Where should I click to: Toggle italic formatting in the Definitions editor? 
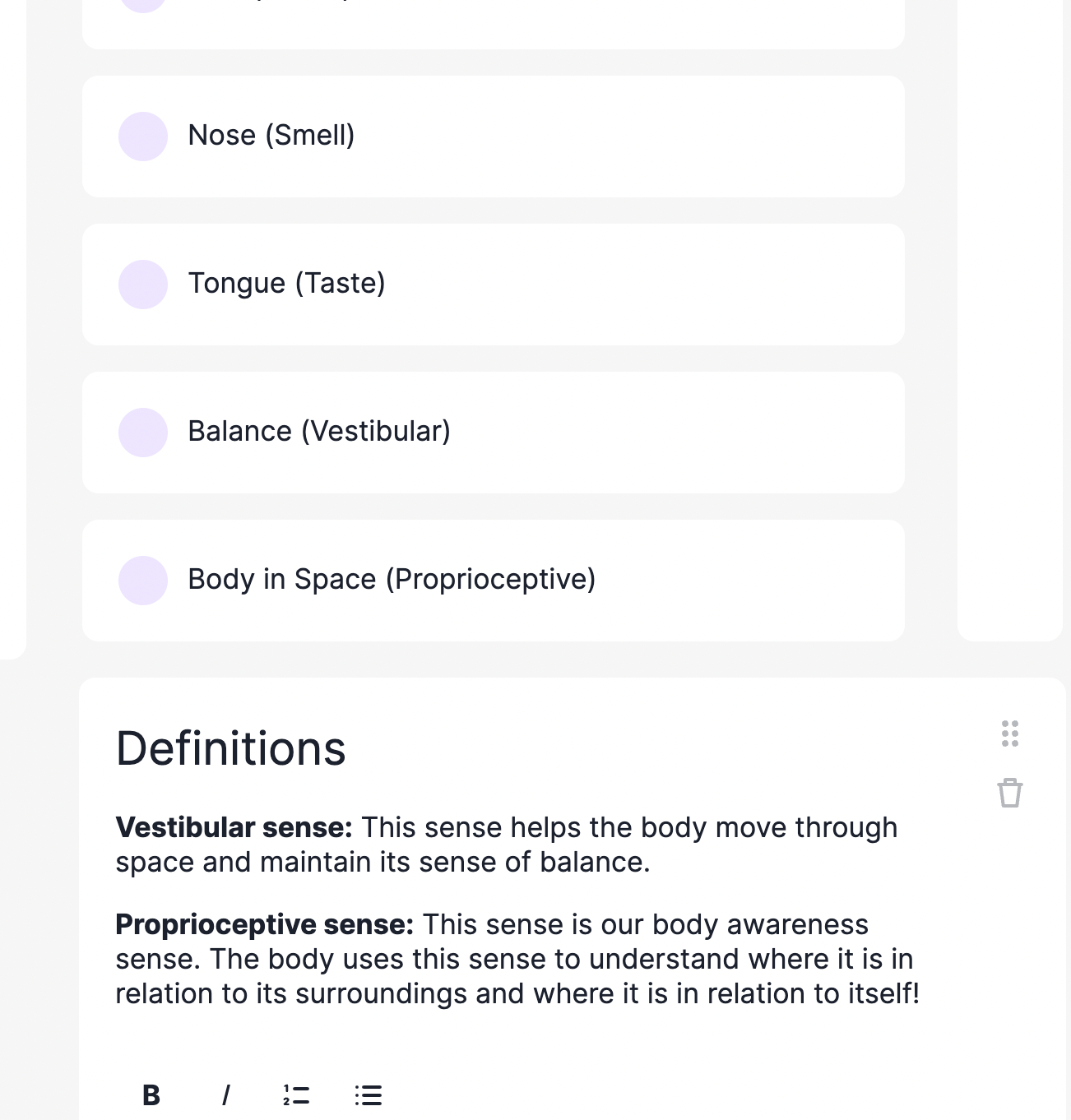click(x=225, y=1095)
